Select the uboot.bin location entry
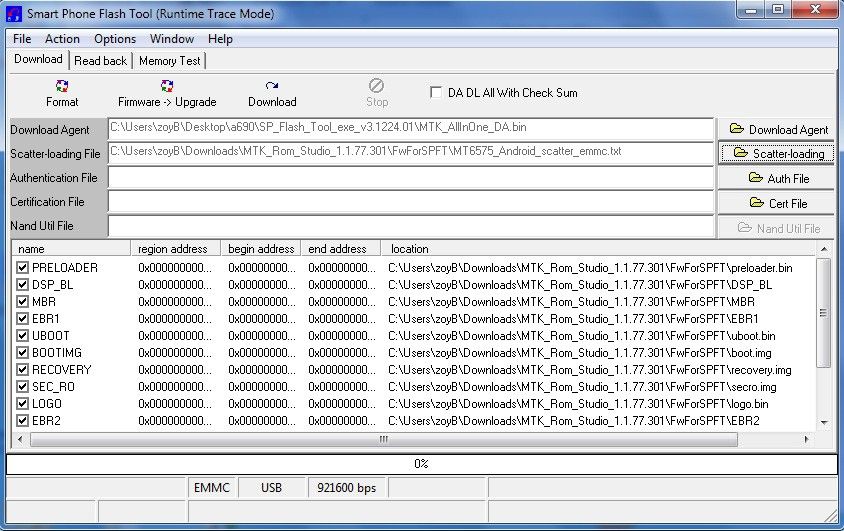 coord(581,336)
